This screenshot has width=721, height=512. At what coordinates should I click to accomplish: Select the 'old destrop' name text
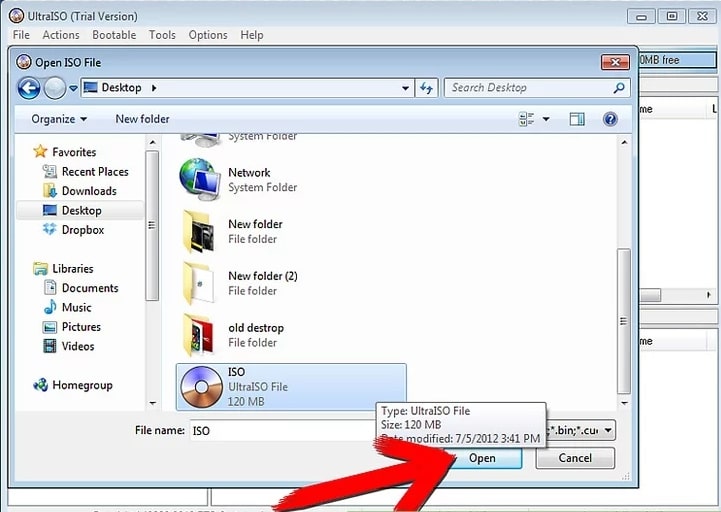point(256,328)
